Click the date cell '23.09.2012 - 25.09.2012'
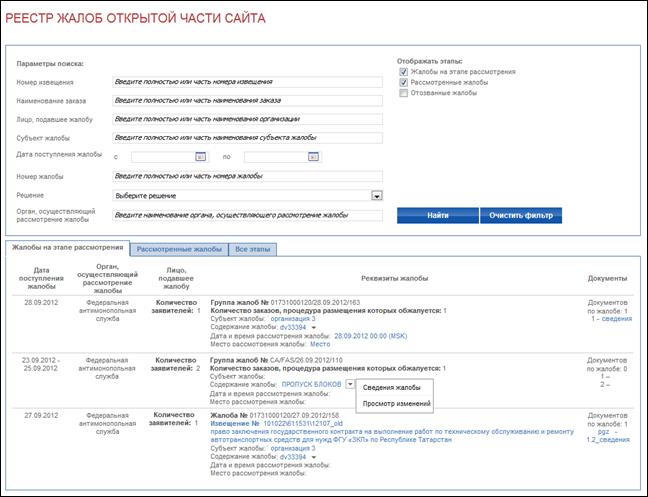 point(41,364)
